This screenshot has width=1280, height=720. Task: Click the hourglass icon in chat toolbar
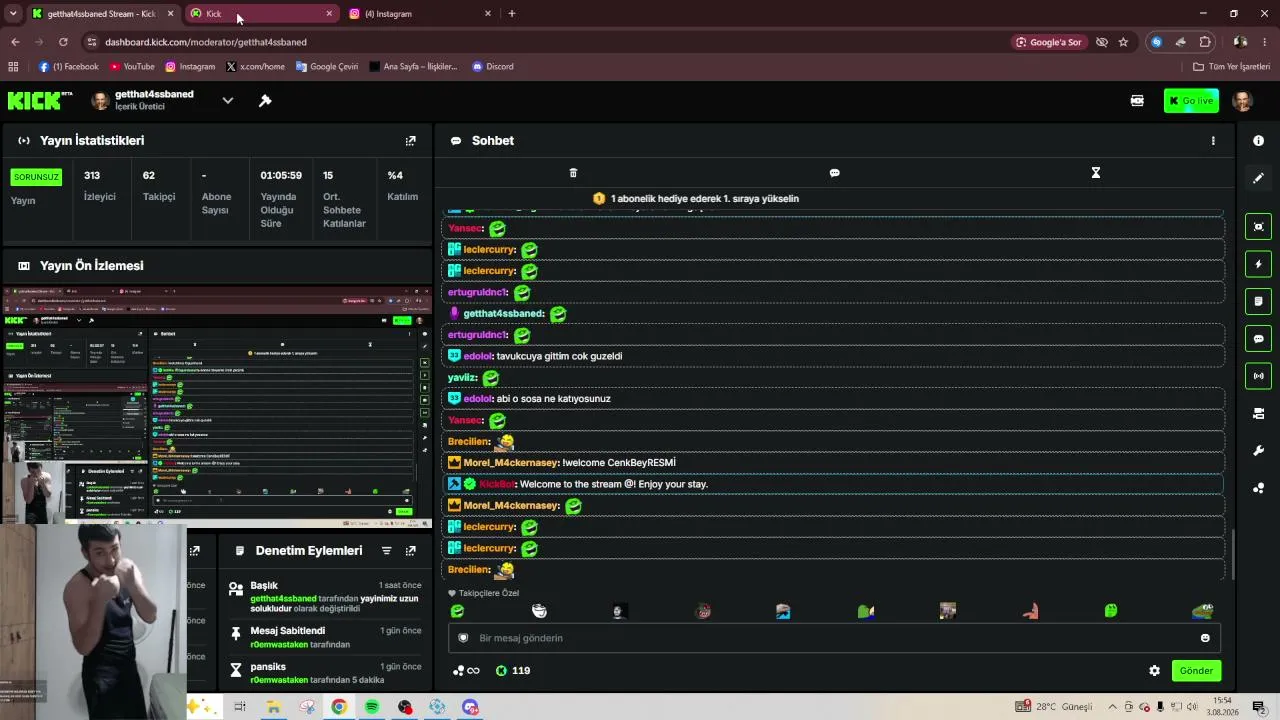1095,173
